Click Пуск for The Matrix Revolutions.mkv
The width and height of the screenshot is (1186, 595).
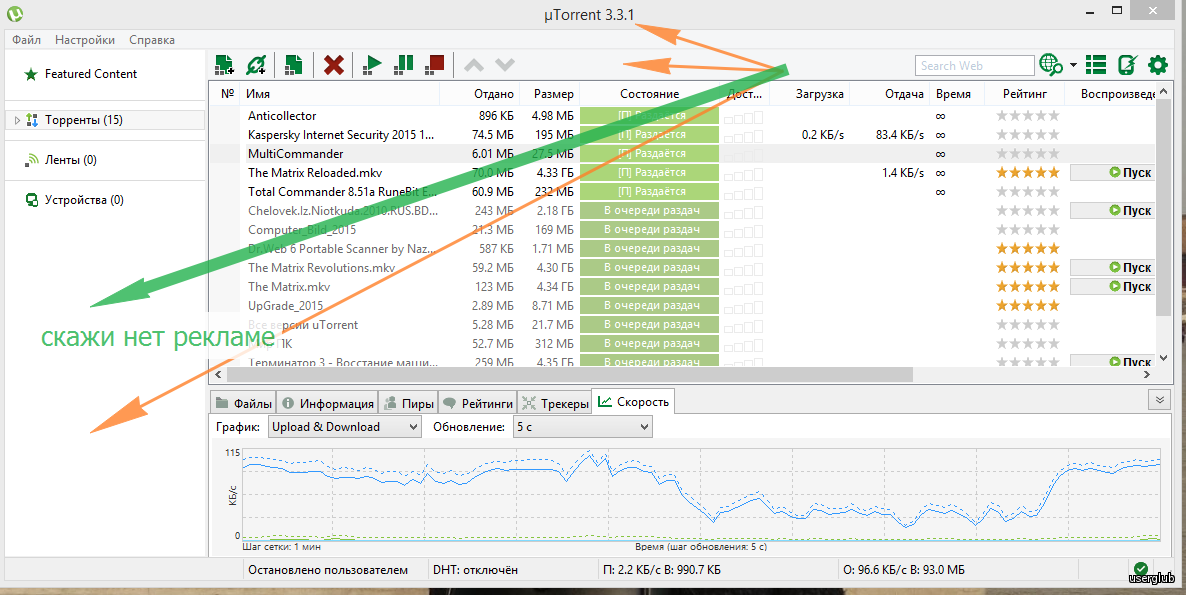point(1112,267)
